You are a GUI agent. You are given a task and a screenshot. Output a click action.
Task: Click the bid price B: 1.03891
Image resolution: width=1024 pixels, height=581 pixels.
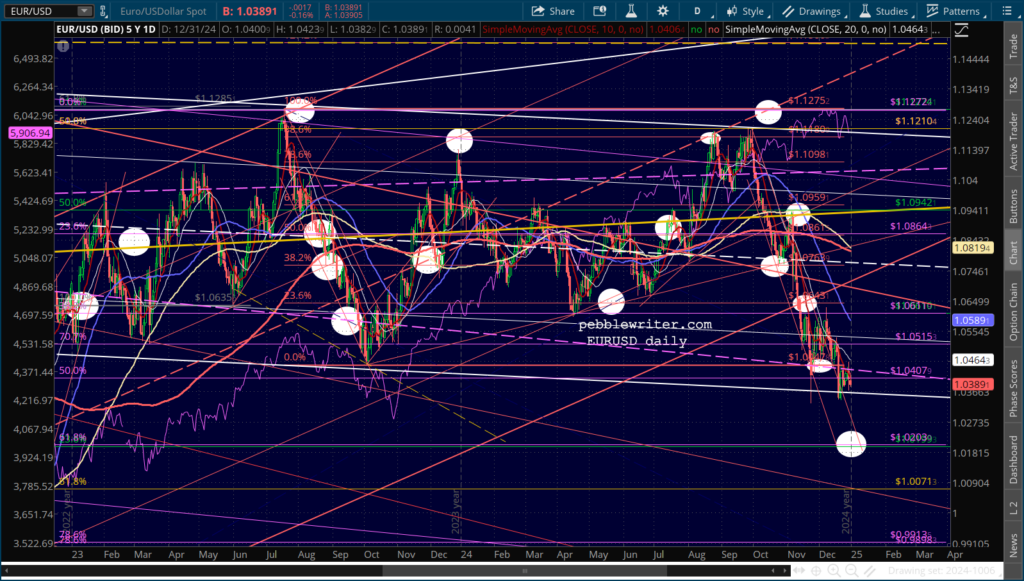pyautogui.click(x=249, y=11)
